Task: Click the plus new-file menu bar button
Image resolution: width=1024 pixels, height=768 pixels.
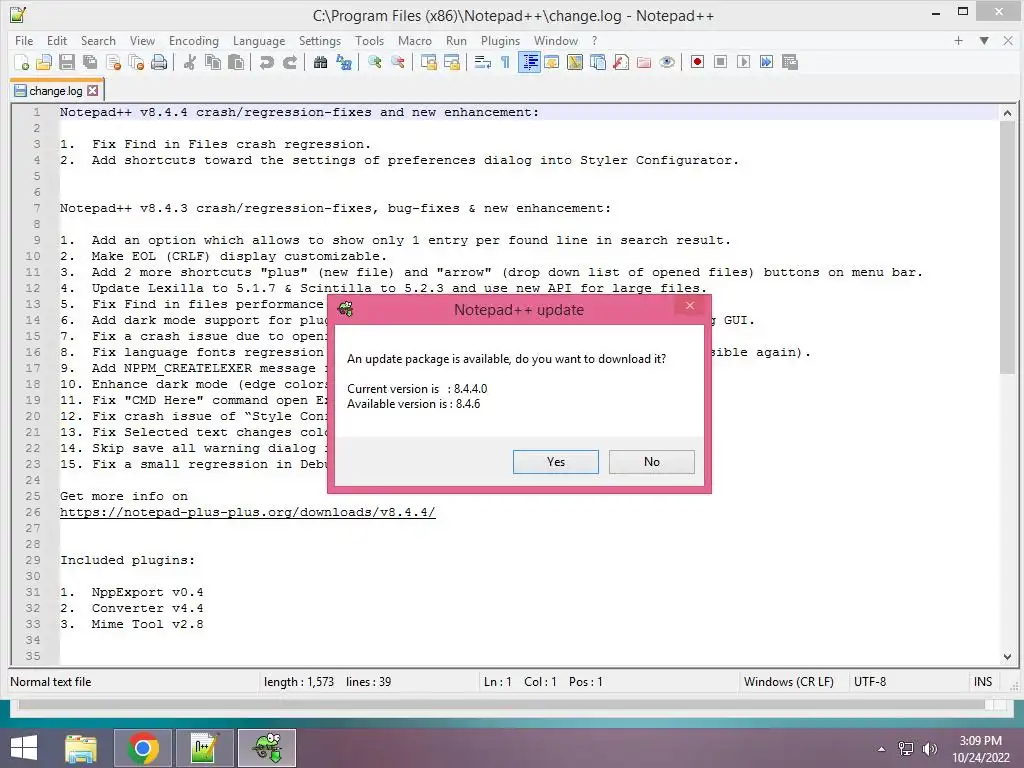Action: tap(958, 40)
